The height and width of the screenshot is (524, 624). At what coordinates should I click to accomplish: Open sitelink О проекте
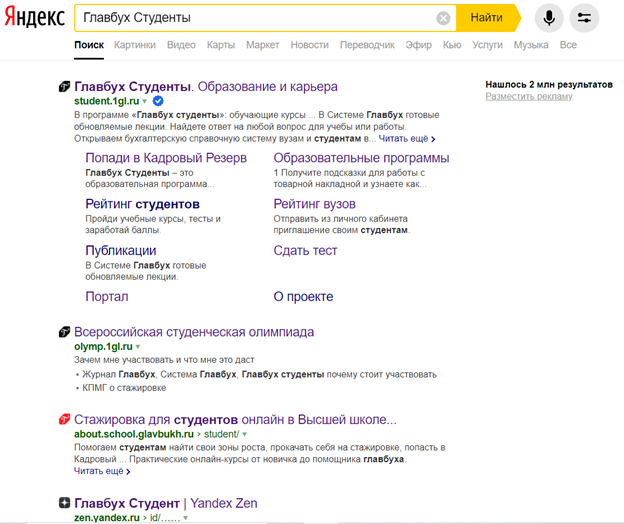point(303,296)
